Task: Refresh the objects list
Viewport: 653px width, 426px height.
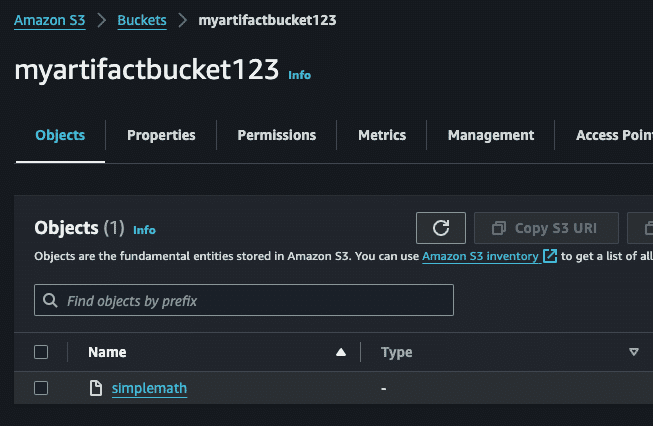Action: click(x=441, y=228)
